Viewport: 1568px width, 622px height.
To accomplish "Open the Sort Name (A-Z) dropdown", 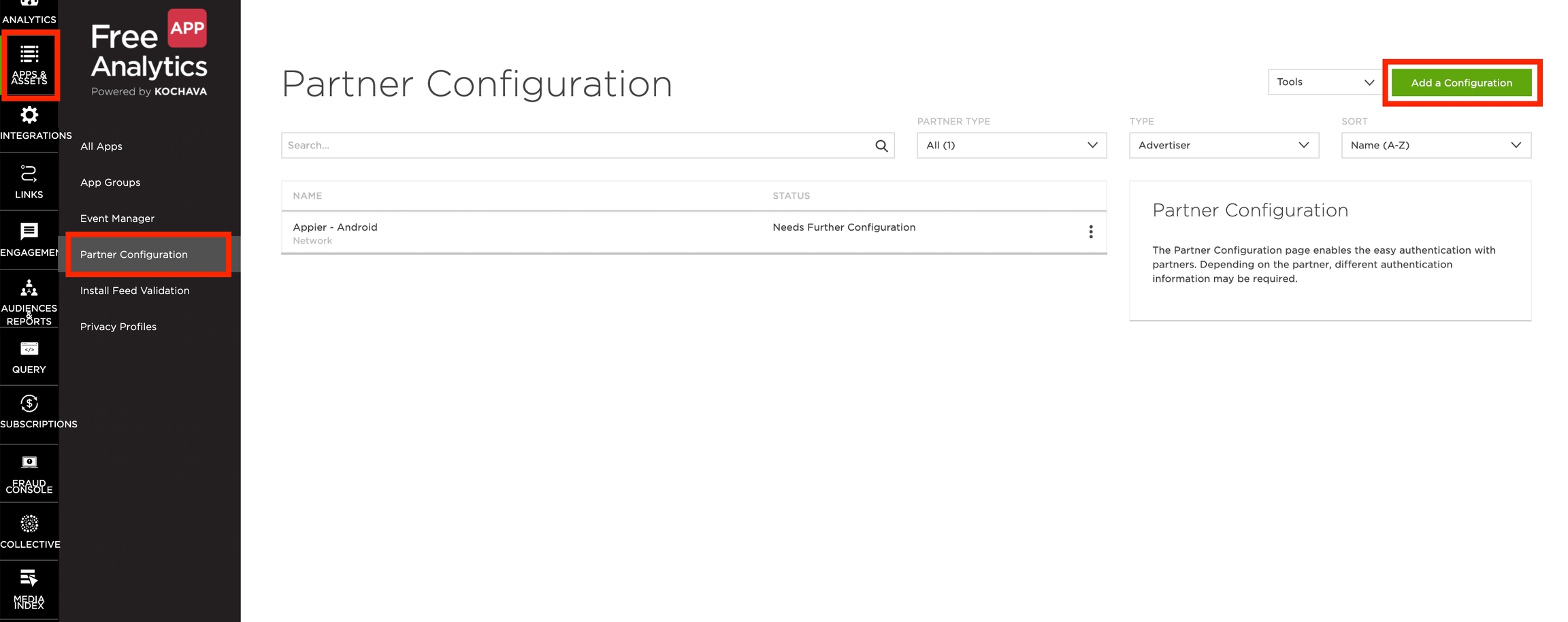I will coord(1435,146).
